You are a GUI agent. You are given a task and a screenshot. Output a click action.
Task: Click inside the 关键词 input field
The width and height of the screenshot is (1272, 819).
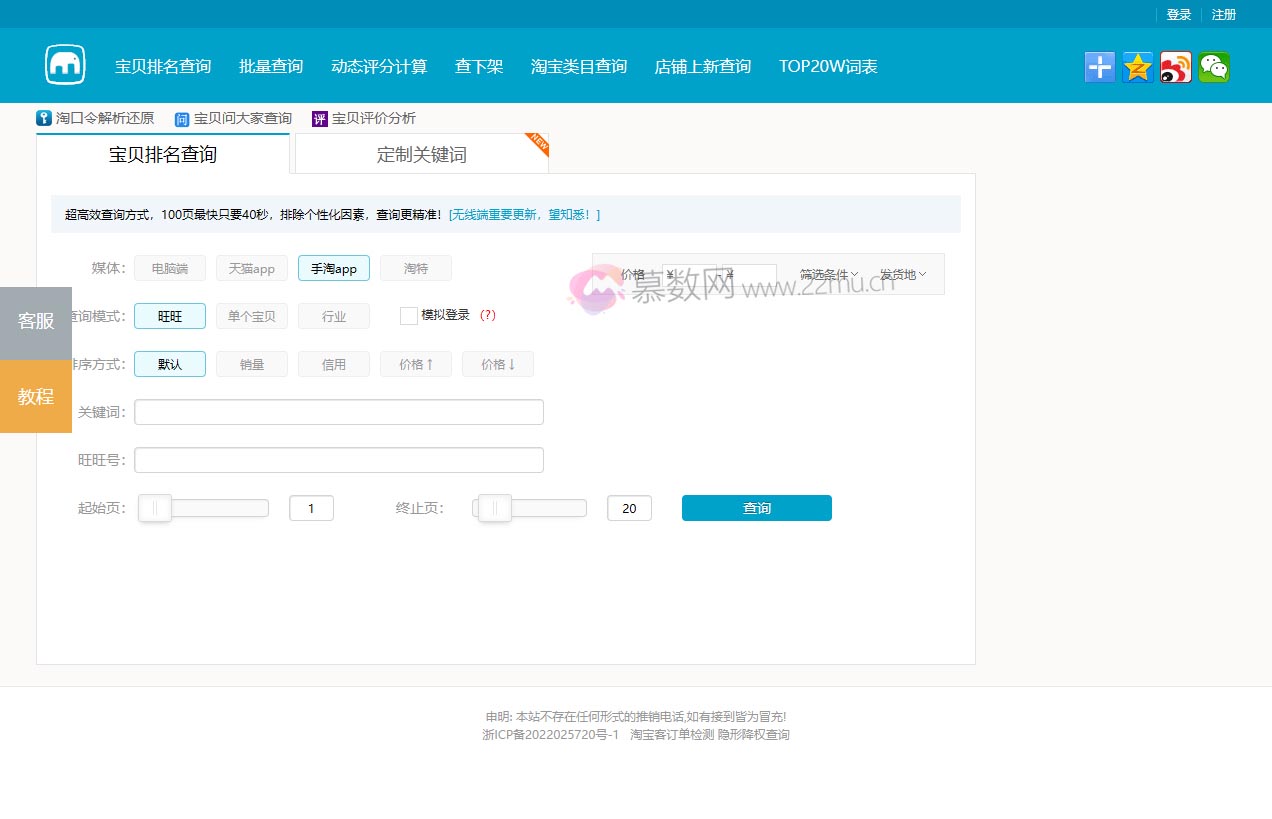[x=338, y=411]
